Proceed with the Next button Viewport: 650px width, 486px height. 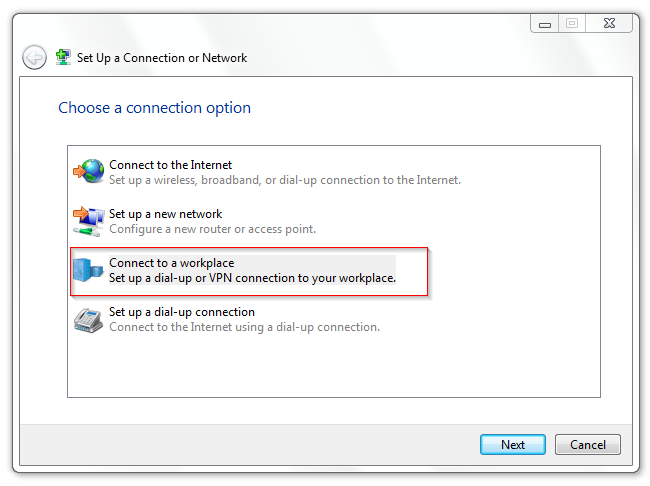coord(513,445)
